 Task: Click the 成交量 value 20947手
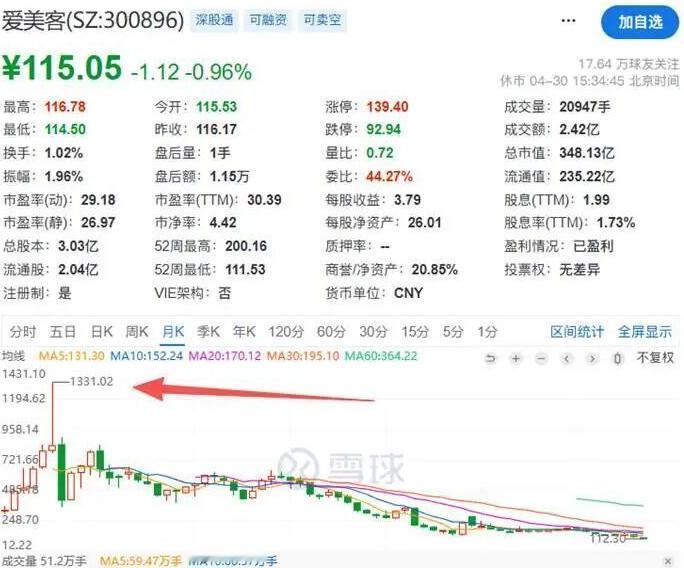tap(585, 106)
